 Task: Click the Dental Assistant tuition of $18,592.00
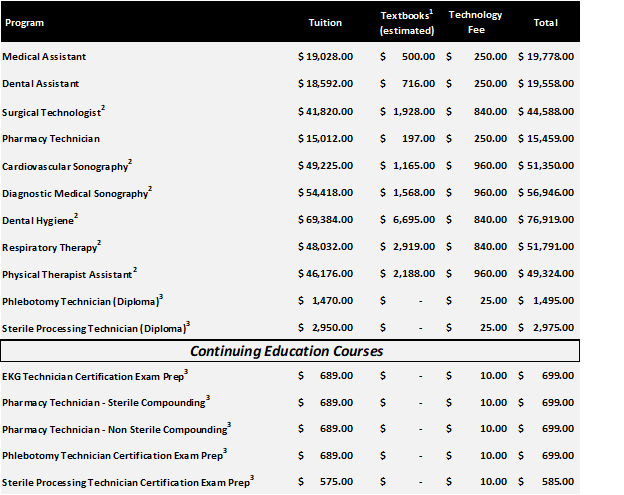325,84
